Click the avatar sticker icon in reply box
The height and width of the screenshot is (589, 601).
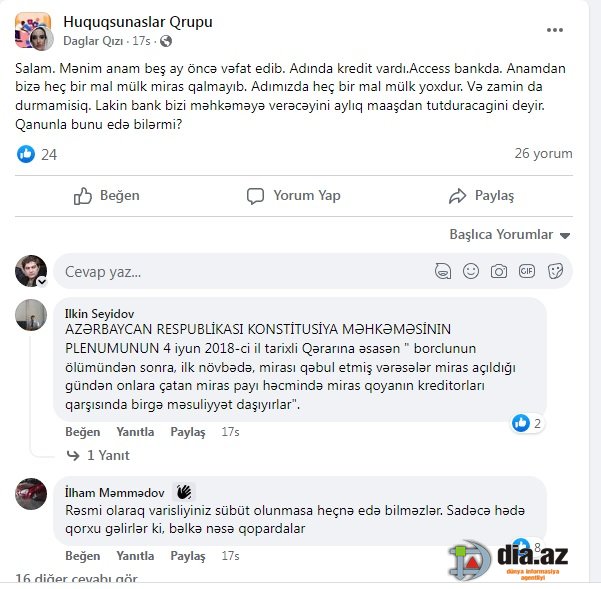pos(443,271)
